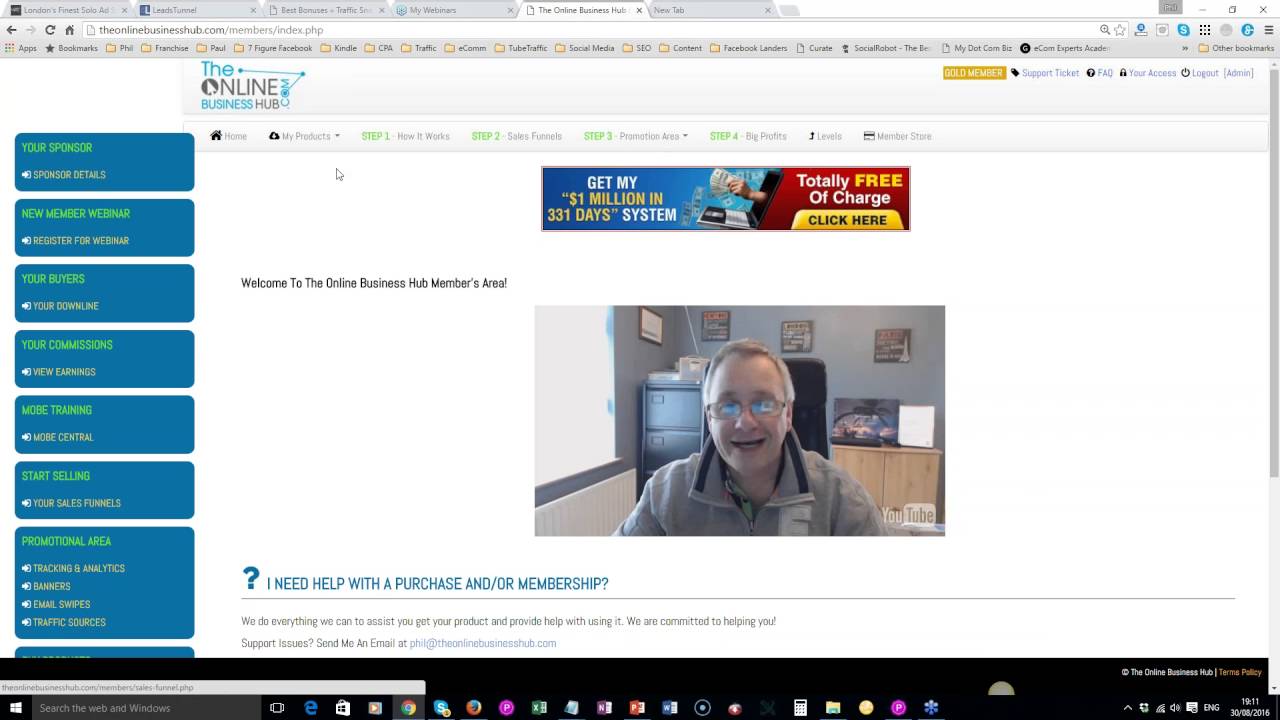Open Tracking & Analytics sidebar link
The image size is (1280, 720).
coord(73,568)
